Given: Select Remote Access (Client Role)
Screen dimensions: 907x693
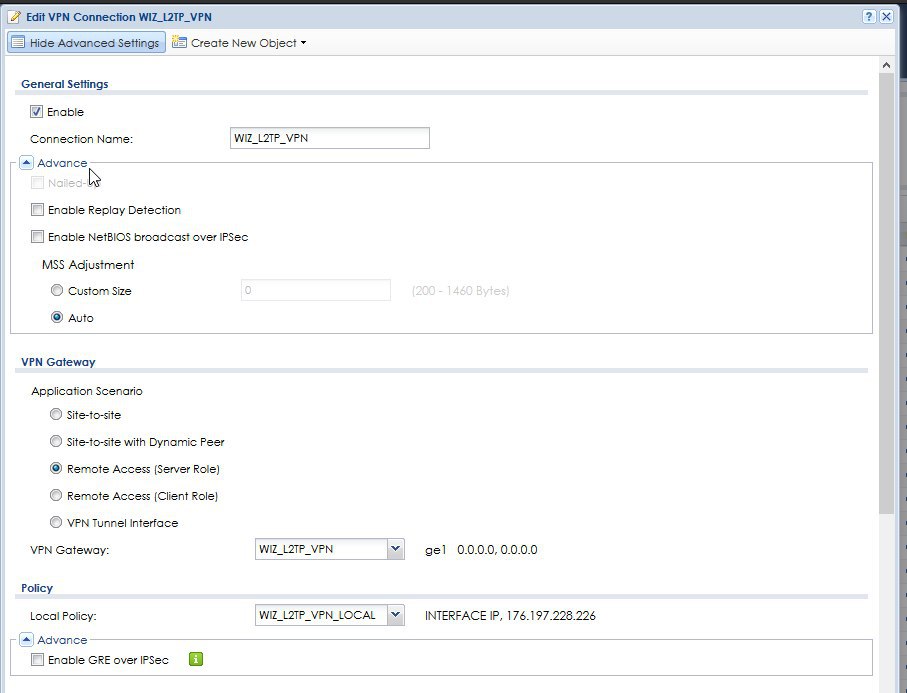Looking at the screenshot, I should (x=56, y=496).
